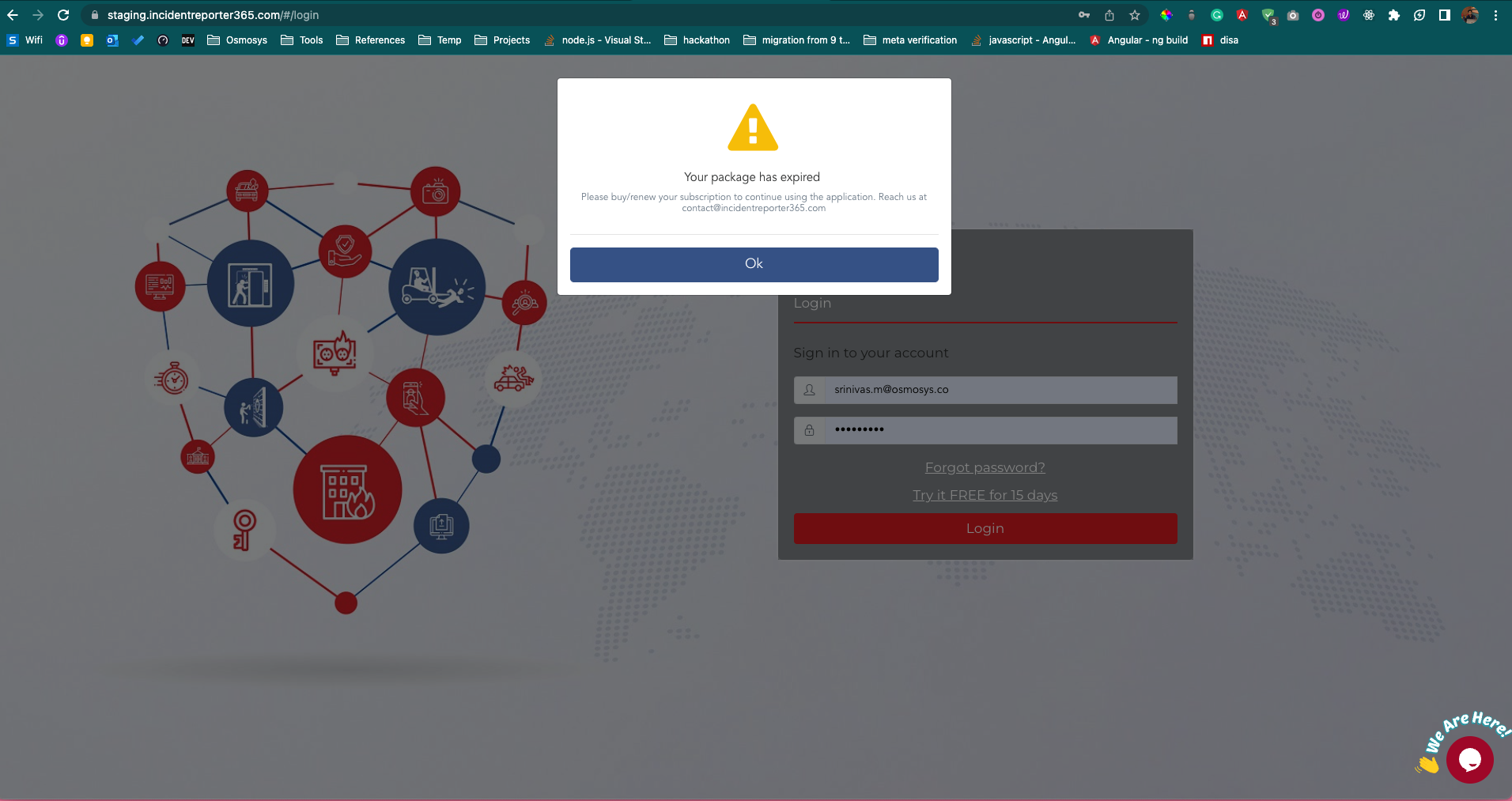Go back using the browser back arrow
The height and width of the screenshot is (801, 1512).
[x=13, y=15]
